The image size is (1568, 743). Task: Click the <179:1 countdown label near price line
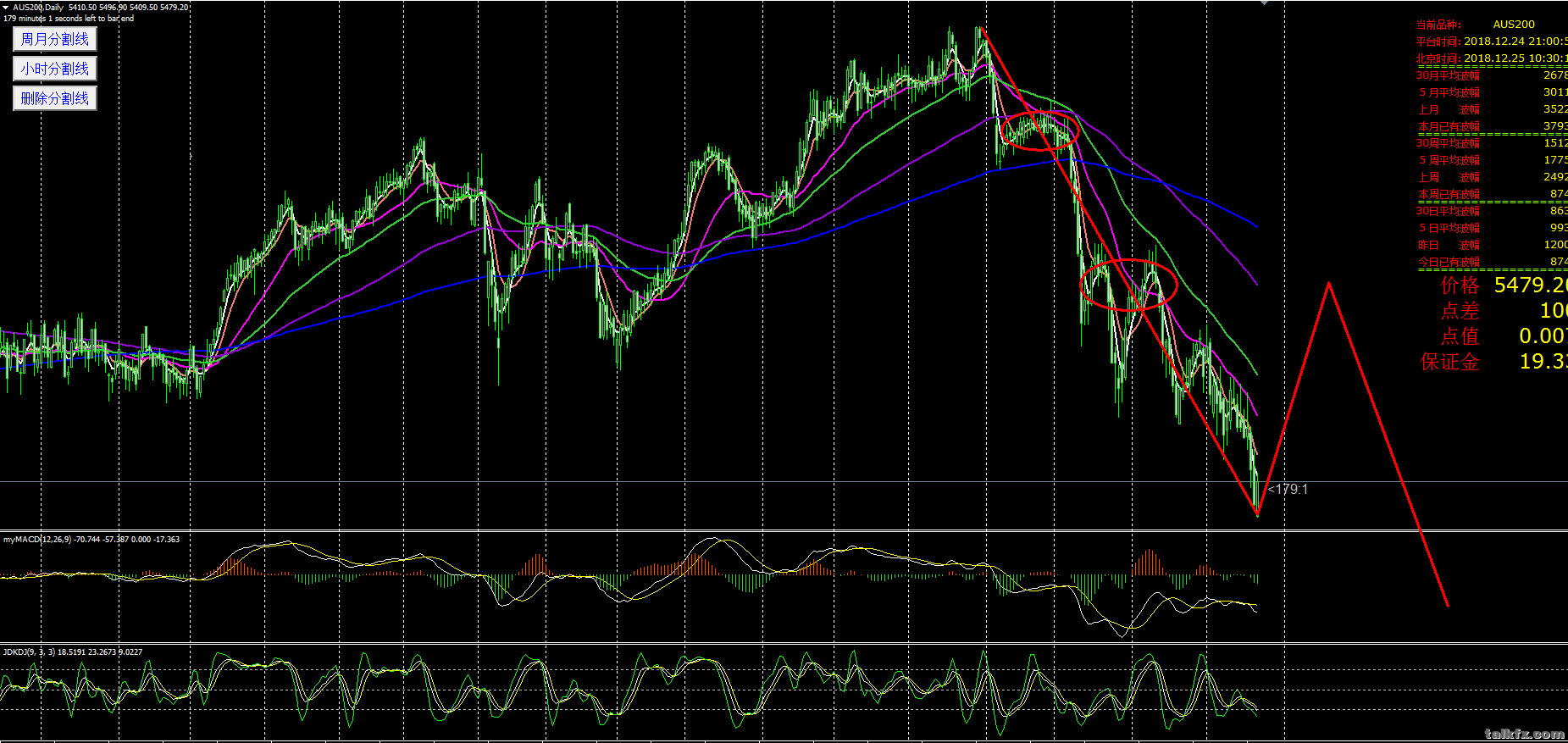click(x=1288, y=489)
